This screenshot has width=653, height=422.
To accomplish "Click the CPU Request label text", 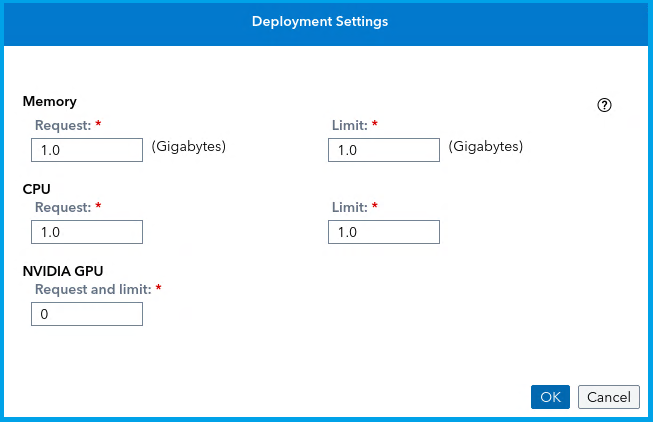I will point(62,207).
